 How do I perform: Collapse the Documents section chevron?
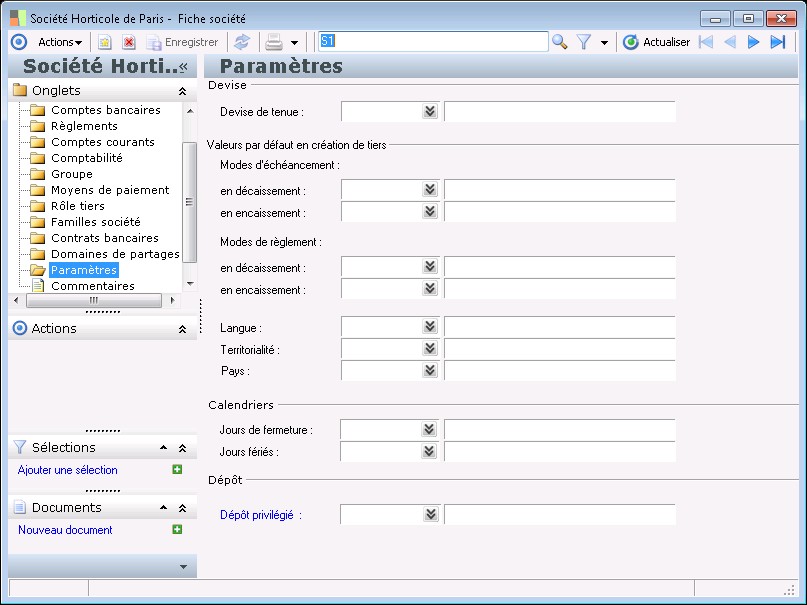182,508
